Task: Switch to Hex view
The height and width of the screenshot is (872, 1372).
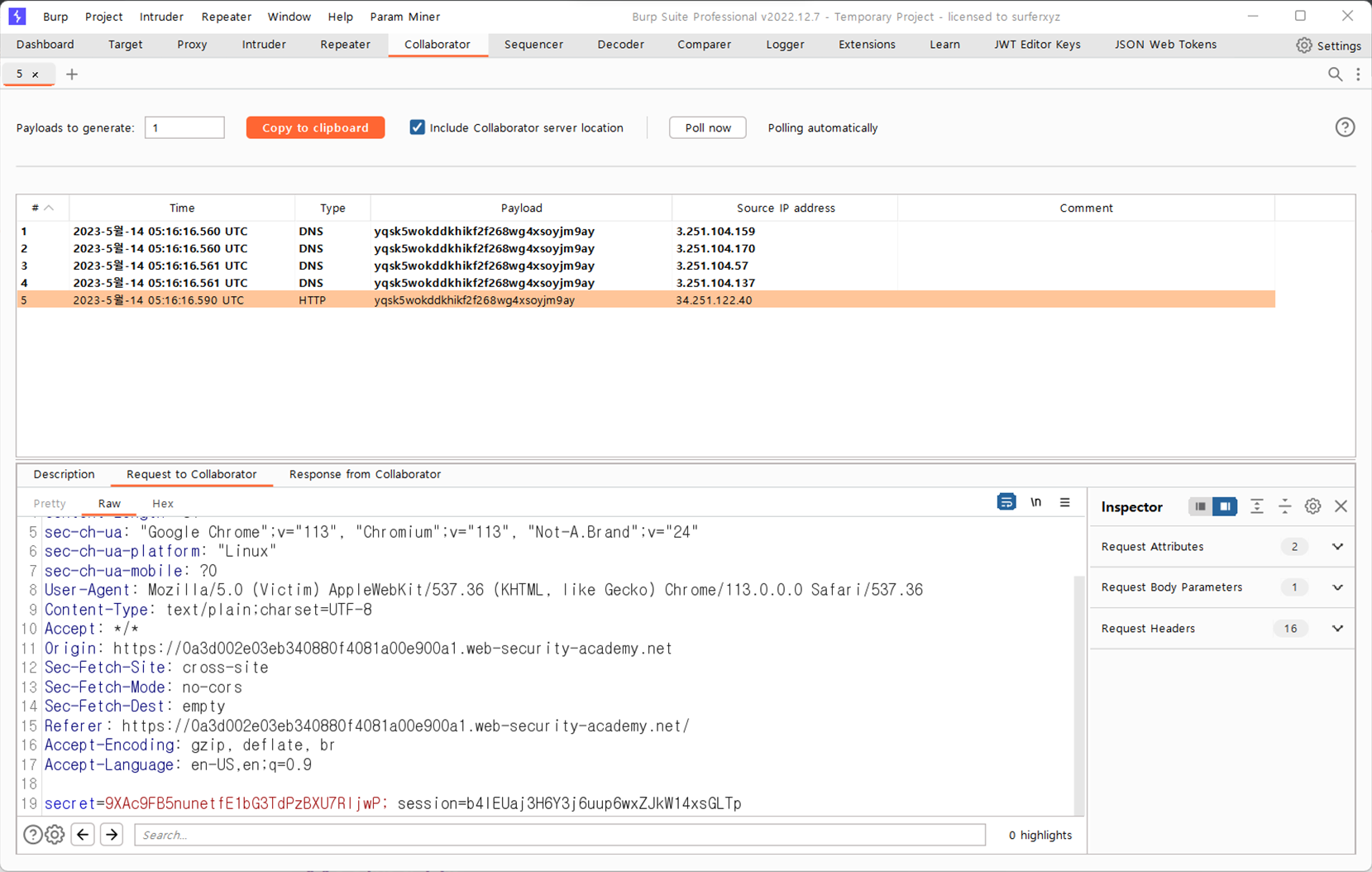Action: click(x=163, y=503)
